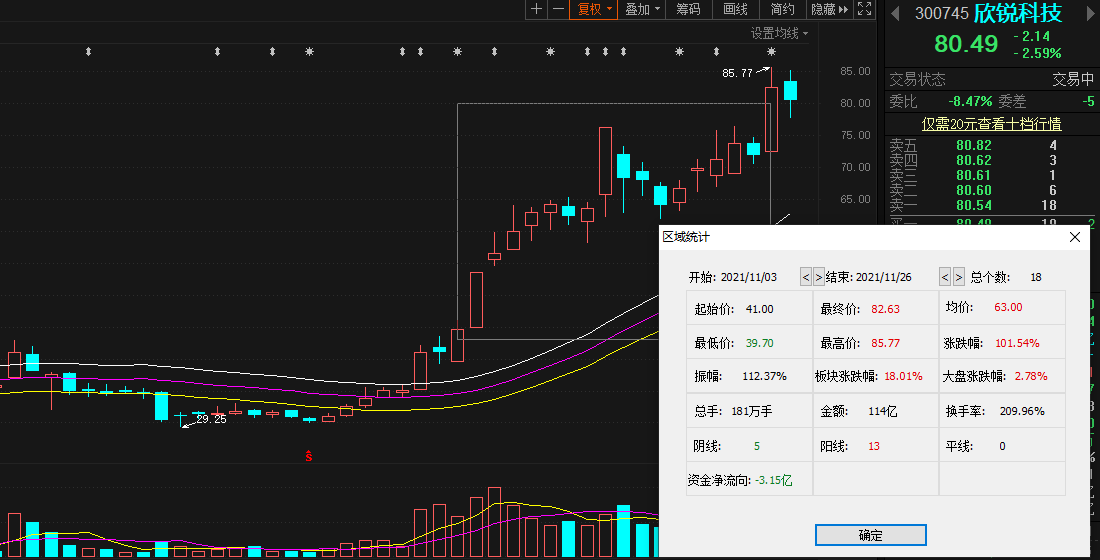Image resolution: width=1100 pixels, height=560 pixels.
Task: Select the 筹码 tab
Action: click(x=688, y=9)
